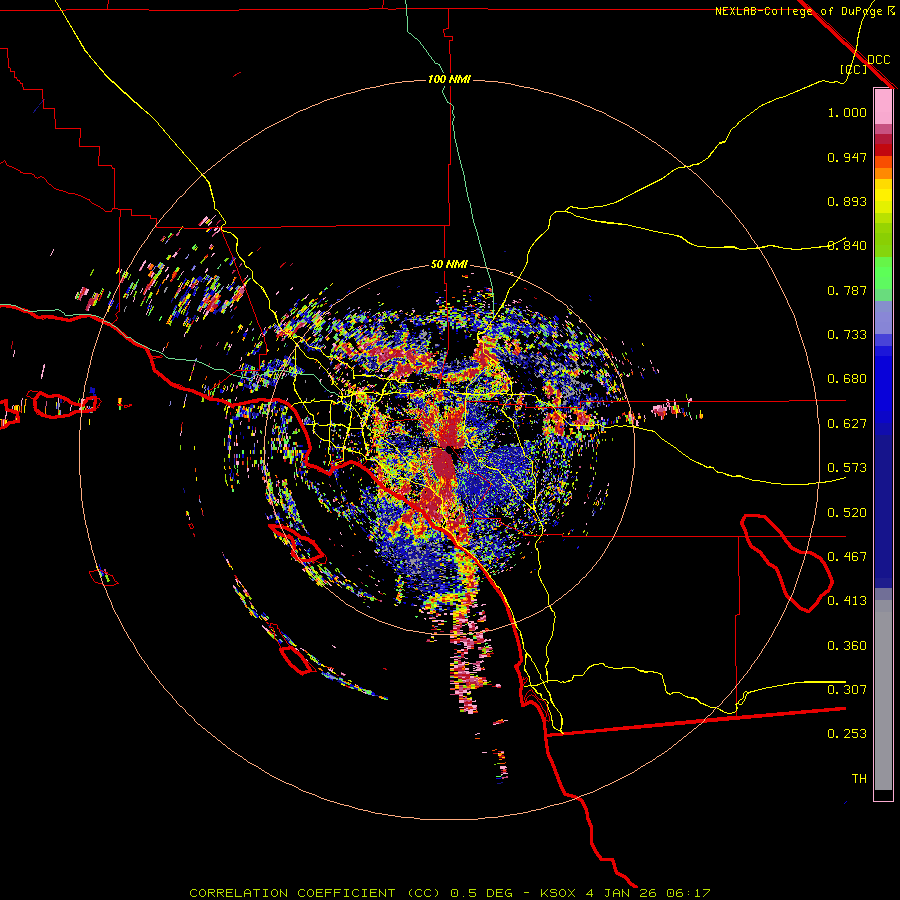This screenshot has height=900, width=900.
Task: Select the 0.520 scale value
Action: (x=847, y=513)
